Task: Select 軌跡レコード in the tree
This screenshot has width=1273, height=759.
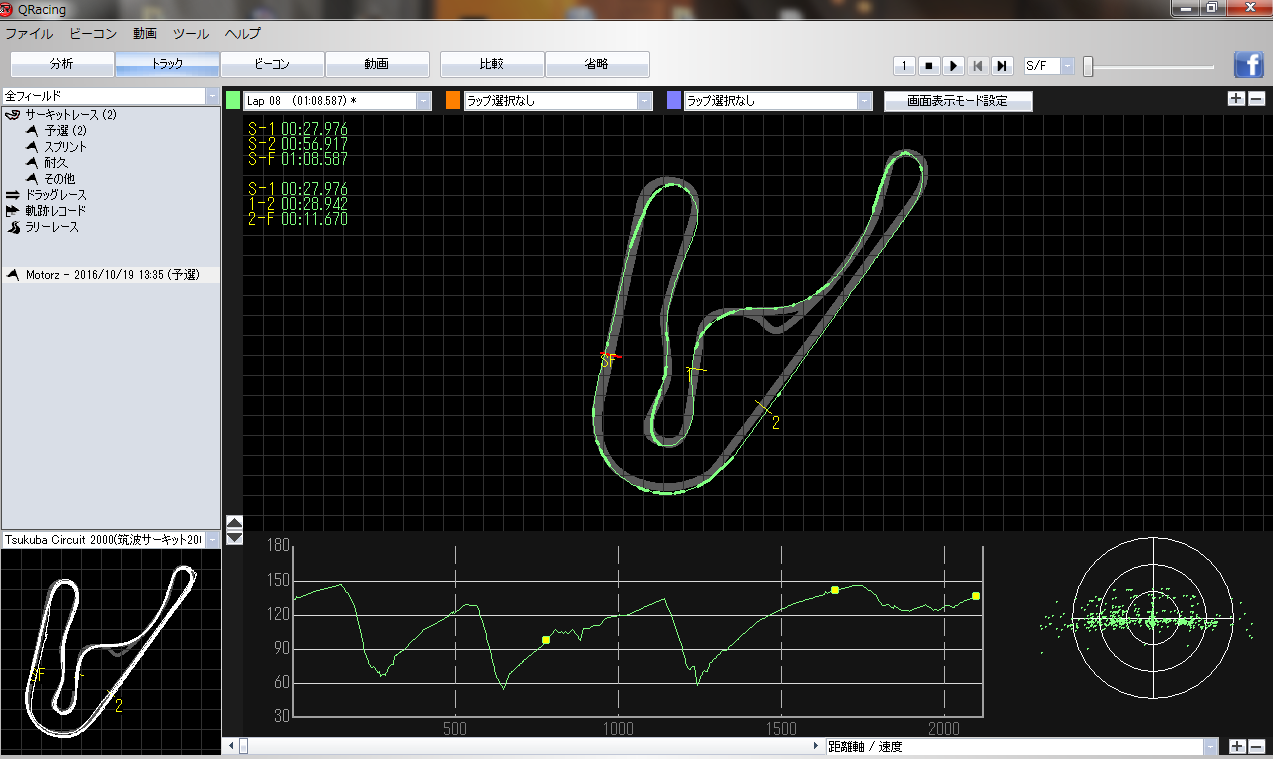Action: tap(56, 211)
